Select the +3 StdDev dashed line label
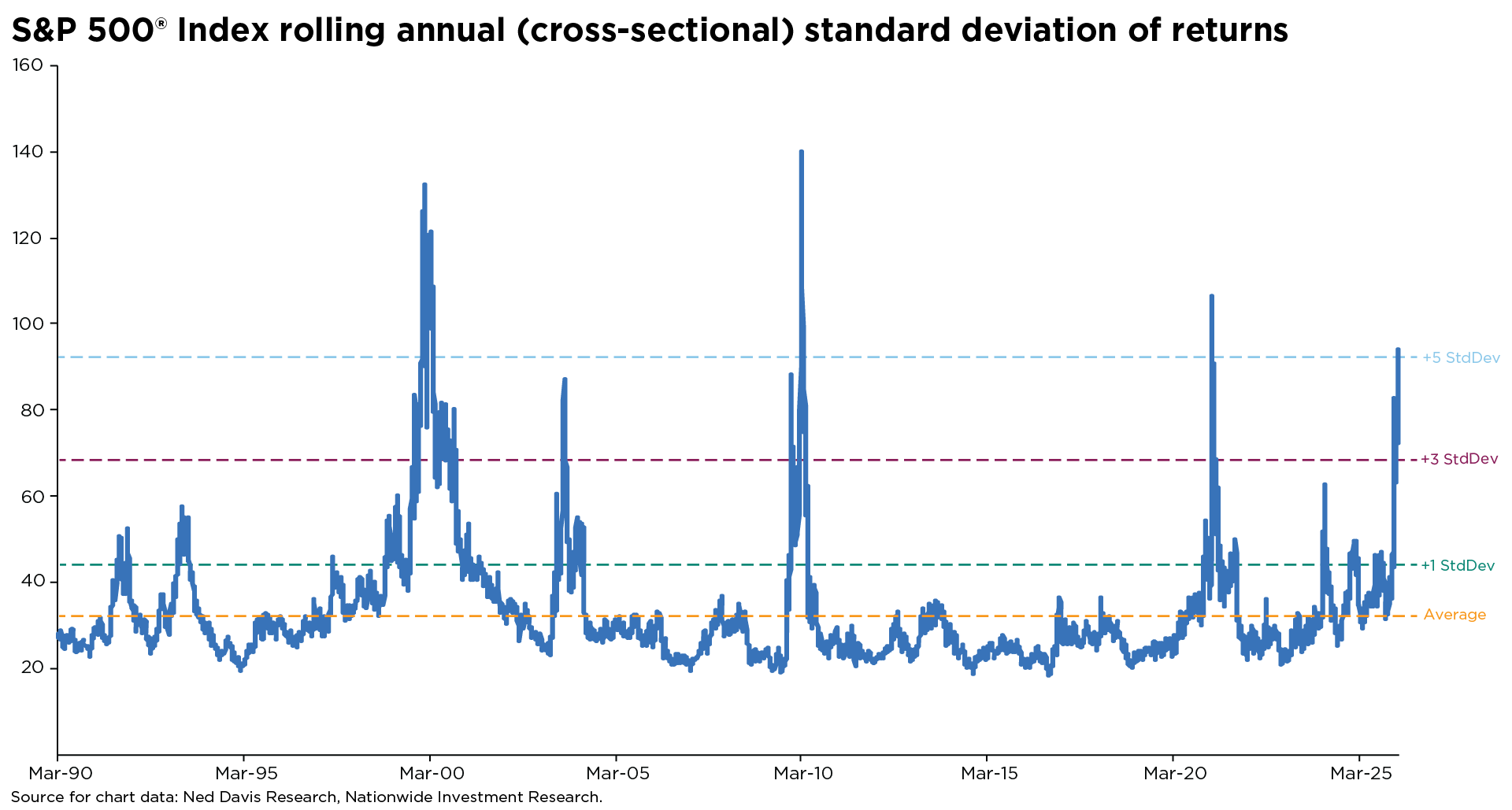 1462,460
